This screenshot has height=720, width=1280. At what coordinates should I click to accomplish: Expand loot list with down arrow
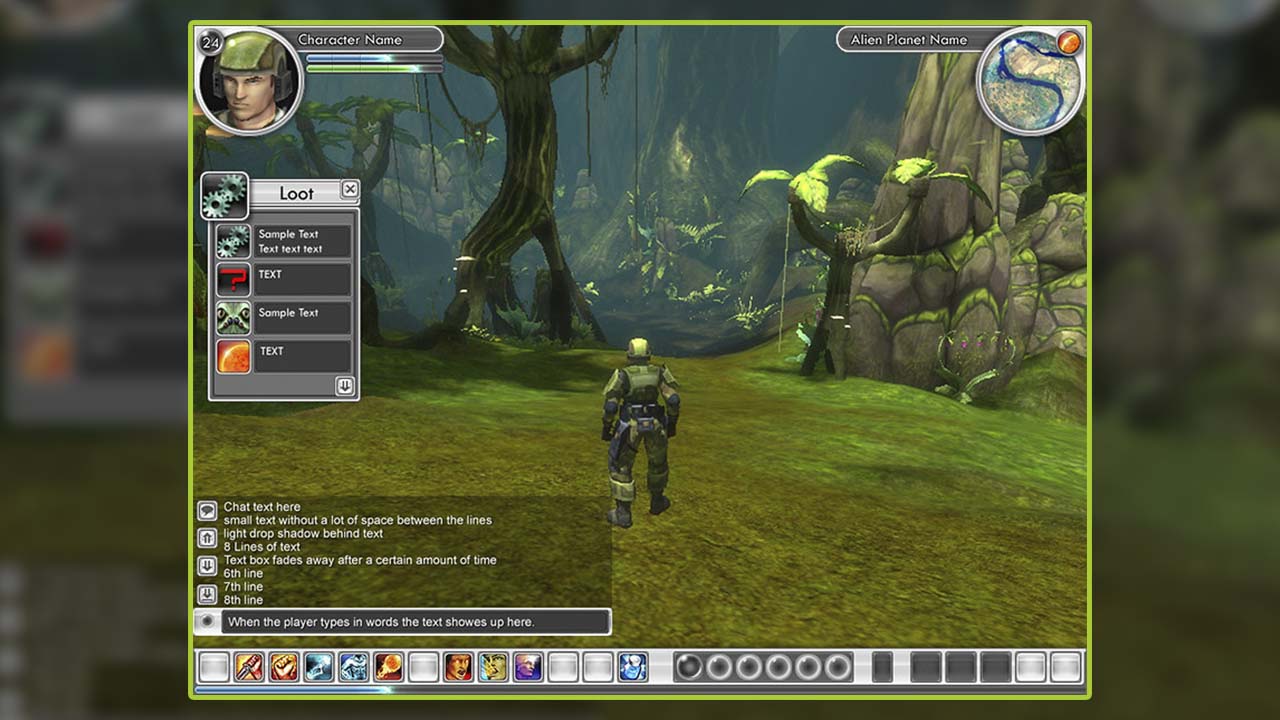[344, 387]
